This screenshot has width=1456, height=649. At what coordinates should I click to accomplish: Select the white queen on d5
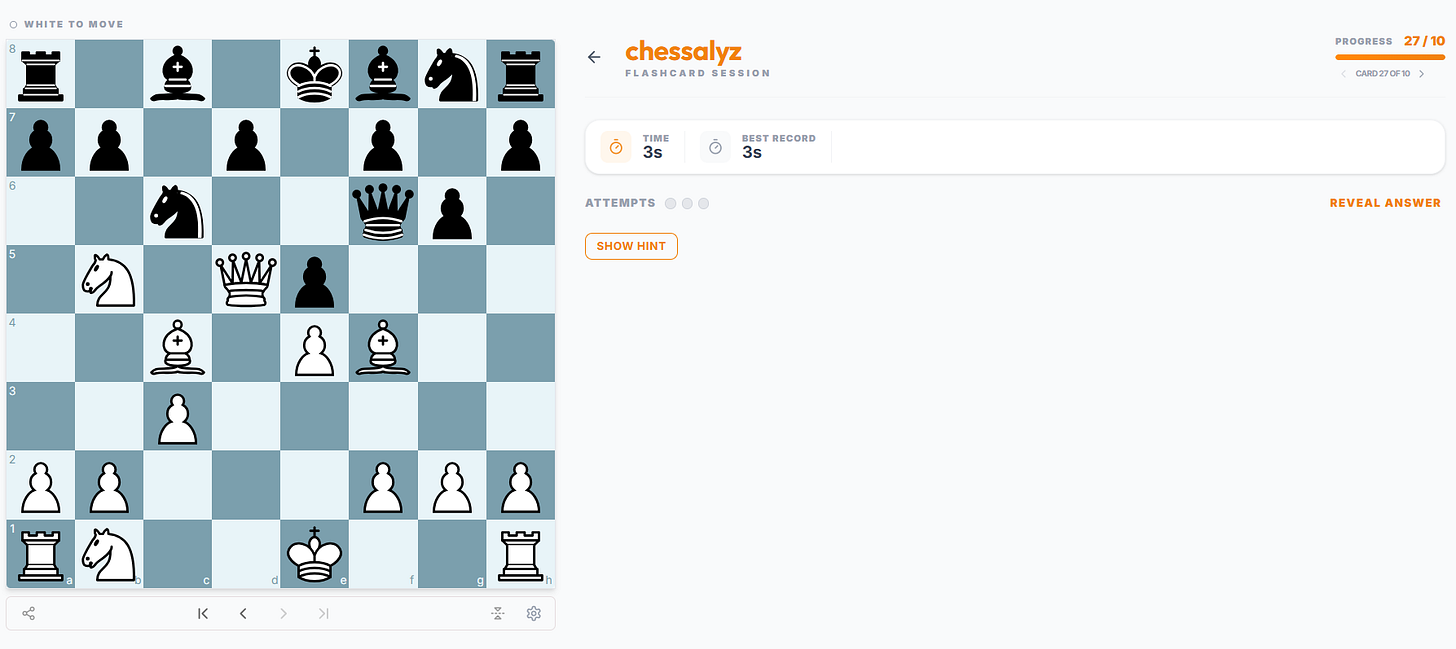246,280
